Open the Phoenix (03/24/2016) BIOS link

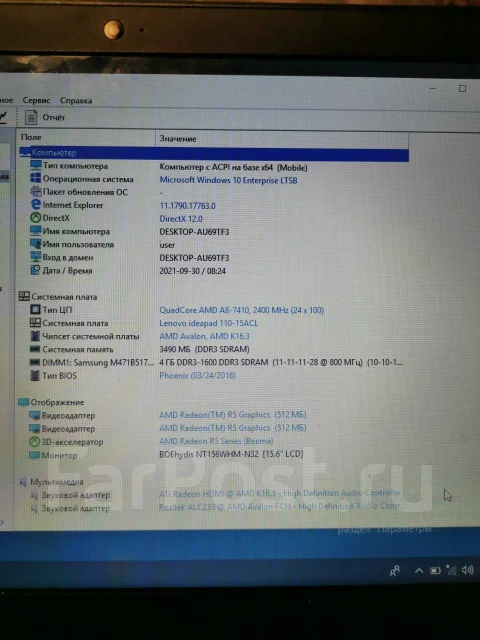click(x=197, y=376)
